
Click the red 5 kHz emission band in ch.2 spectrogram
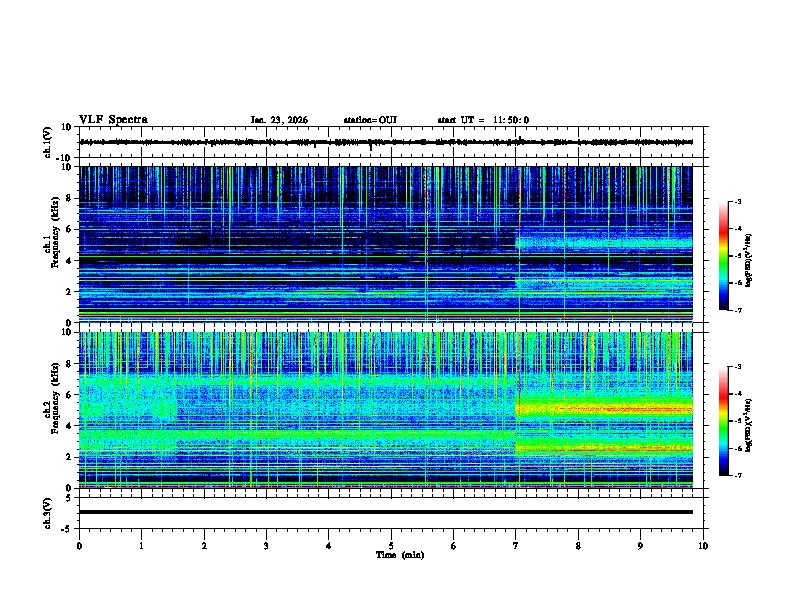604,409
